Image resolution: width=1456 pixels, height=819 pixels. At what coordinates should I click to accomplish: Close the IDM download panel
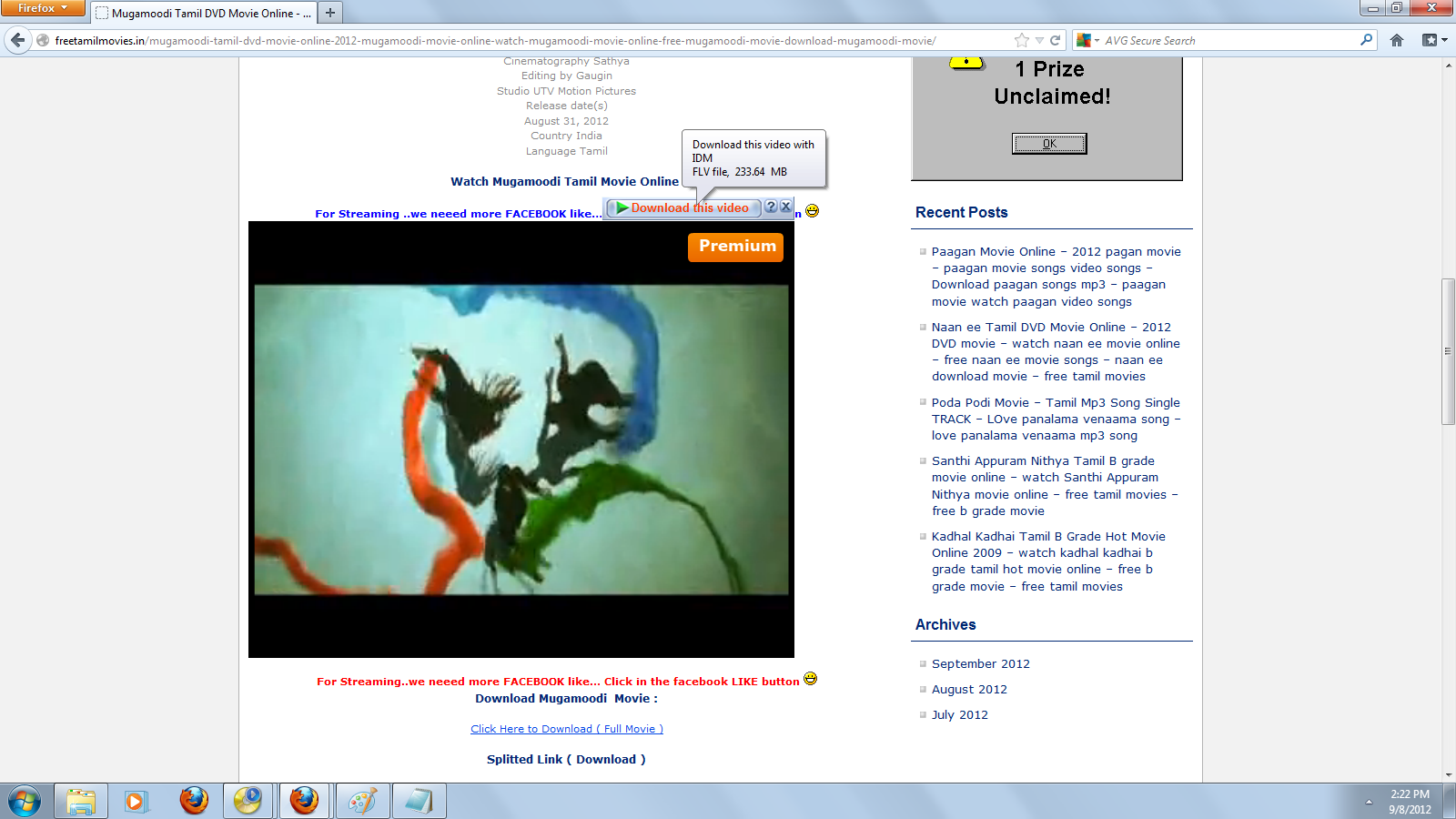click(x=785, y=207)
